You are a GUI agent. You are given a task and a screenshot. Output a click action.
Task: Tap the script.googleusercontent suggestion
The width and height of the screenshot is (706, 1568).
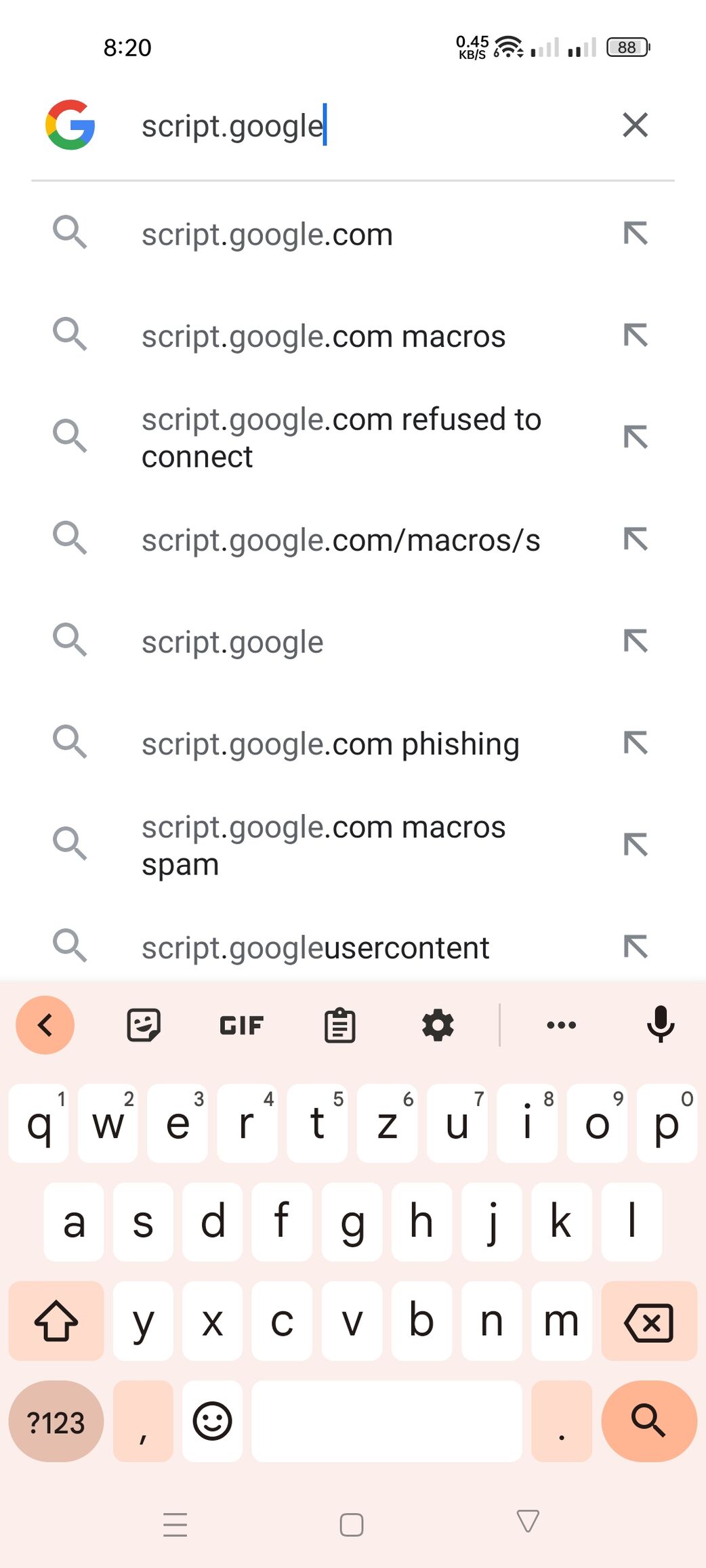pyautogui.click(x=315, y=948)
